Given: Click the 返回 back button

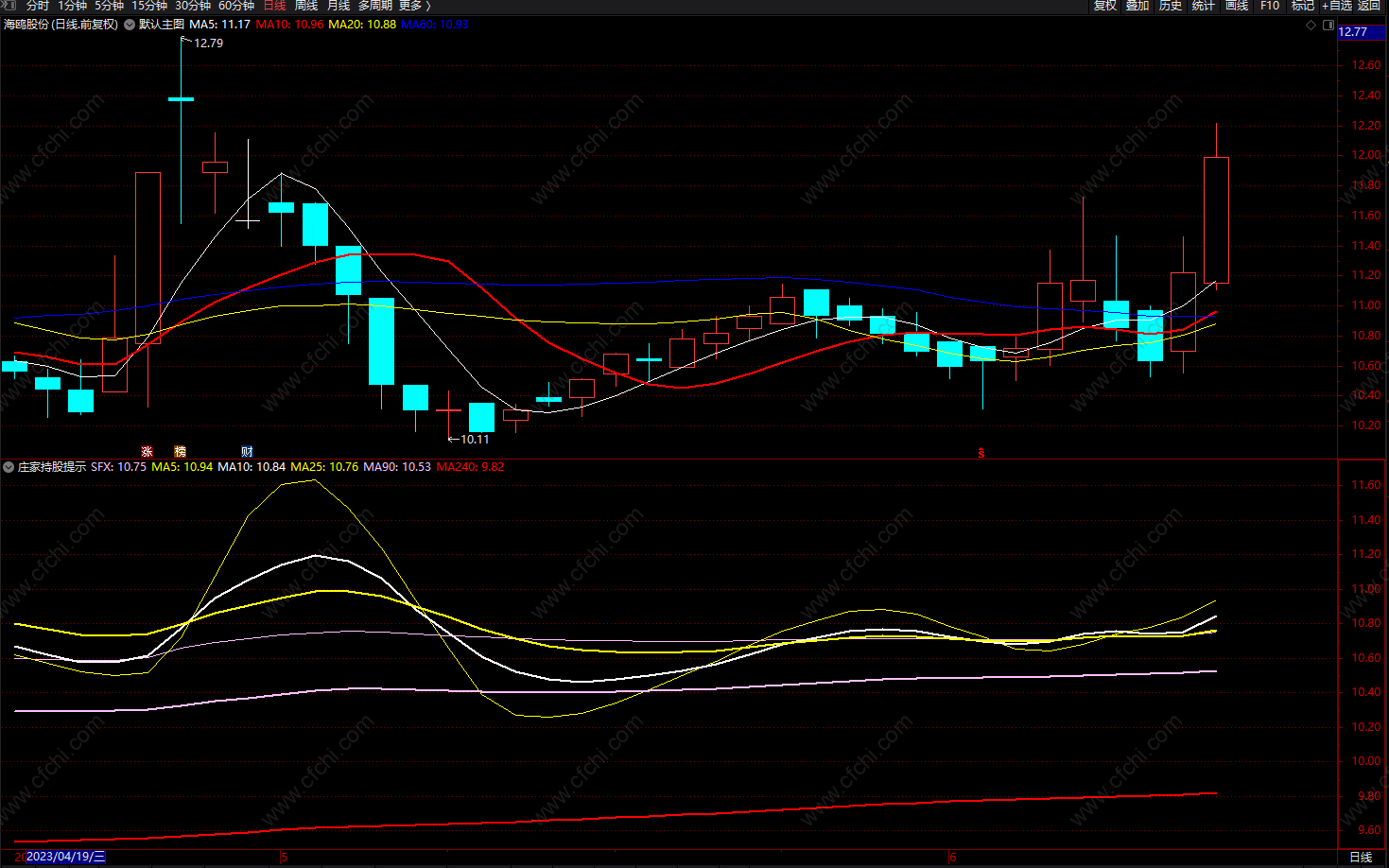Looking at the screenshot, I should tap(1369, 5).
